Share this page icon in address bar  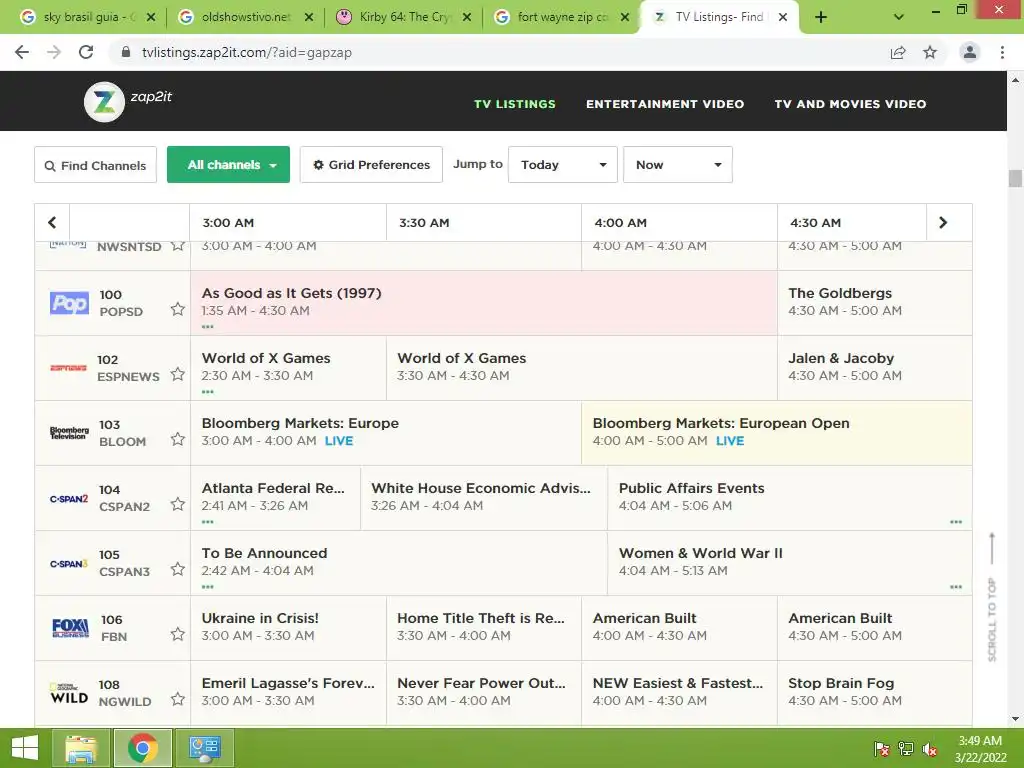click(898, 52)
